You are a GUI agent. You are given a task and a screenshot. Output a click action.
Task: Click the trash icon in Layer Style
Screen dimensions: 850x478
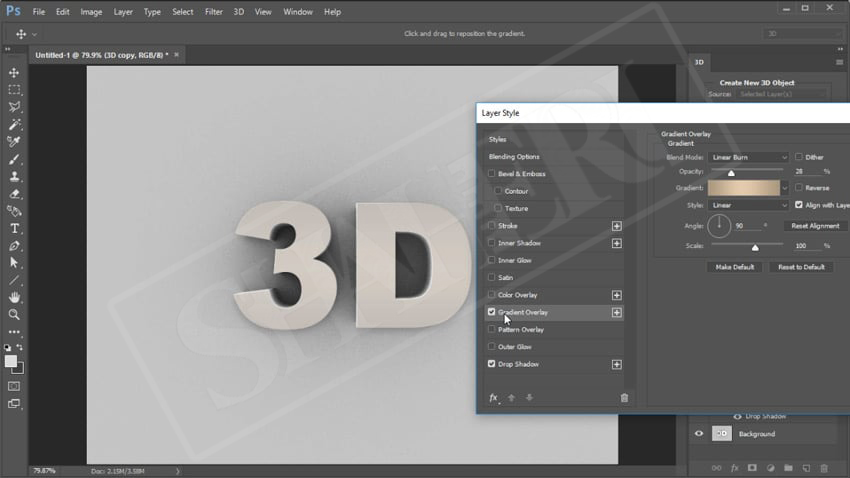click(x=624, y=398)
